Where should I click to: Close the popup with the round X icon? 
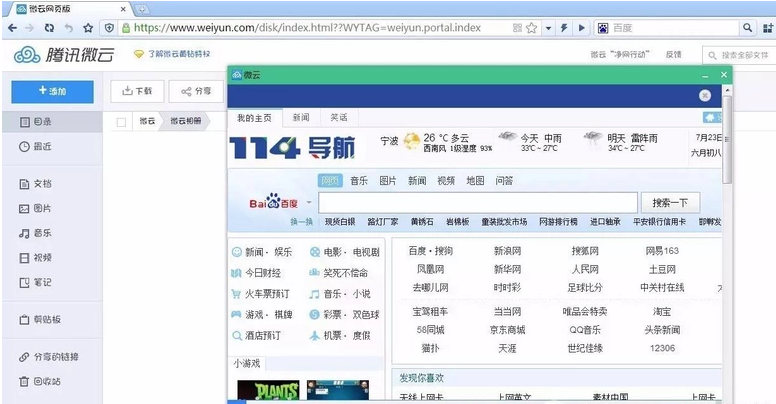point(705,95)
